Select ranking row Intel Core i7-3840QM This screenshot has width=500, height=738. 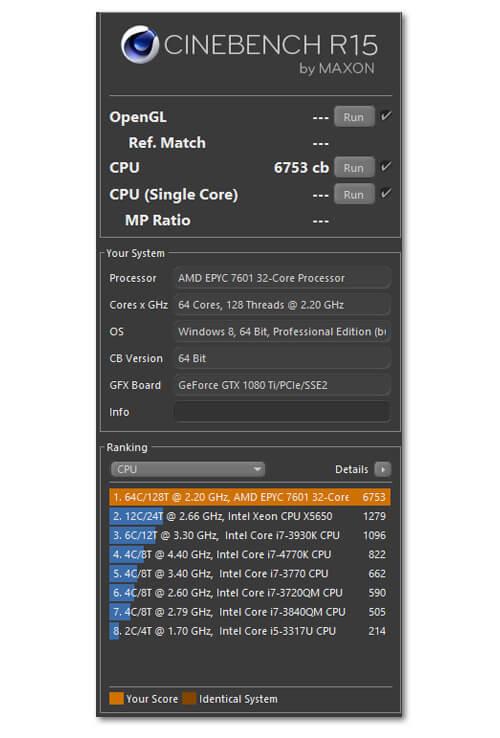point(250,612)
